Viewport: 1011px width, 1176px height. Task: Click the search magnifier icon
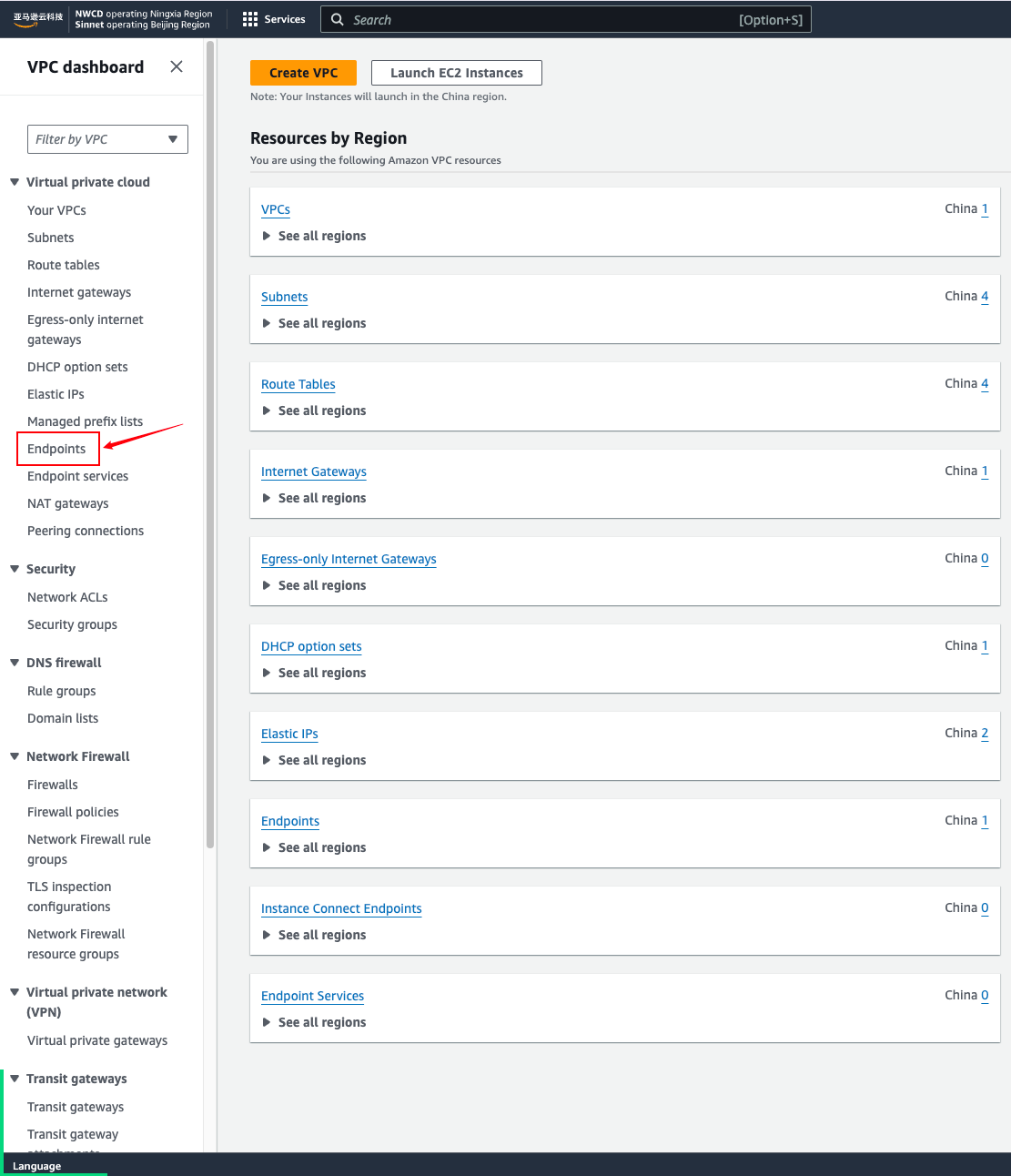tap(338, 20)
